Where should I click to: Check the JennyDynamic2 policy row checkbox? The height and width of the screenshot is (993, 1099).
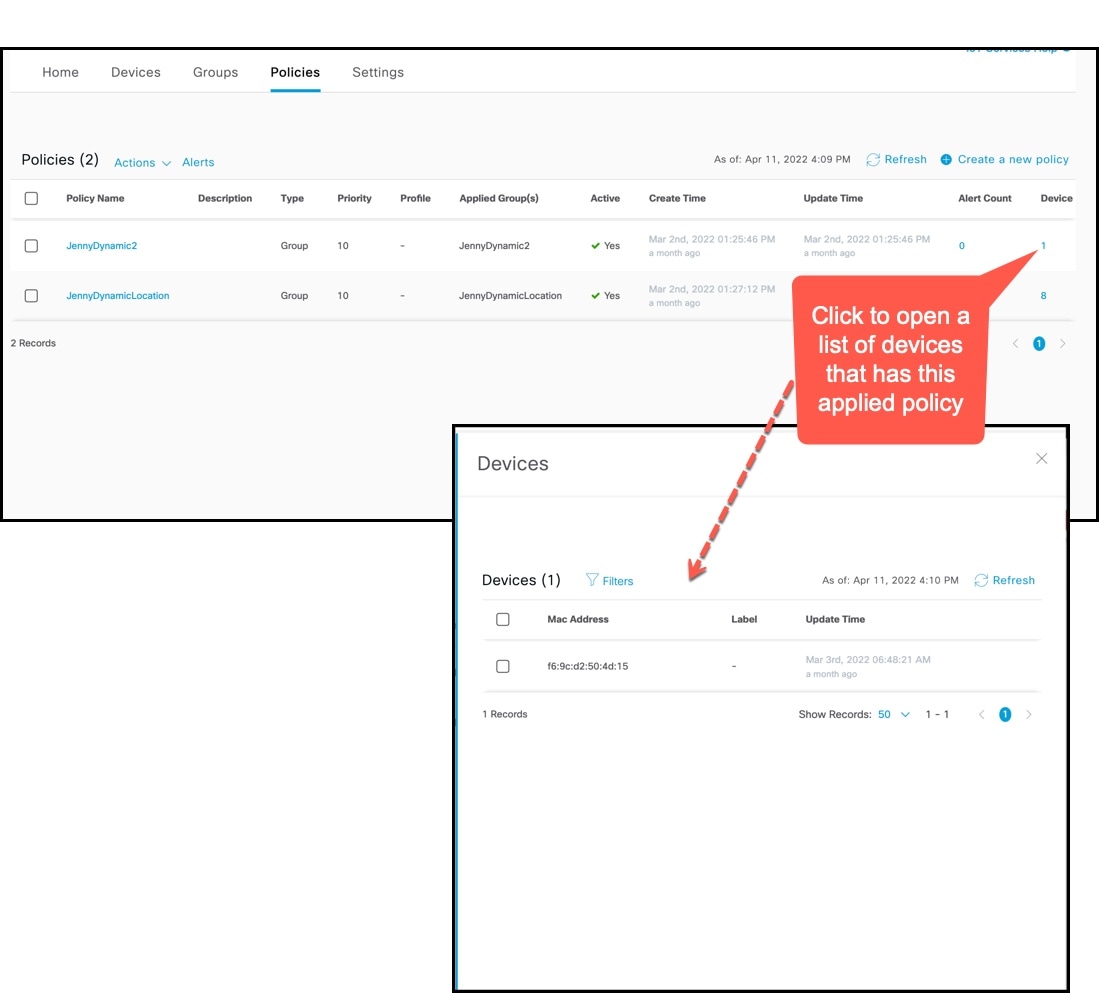click(32, 246)
